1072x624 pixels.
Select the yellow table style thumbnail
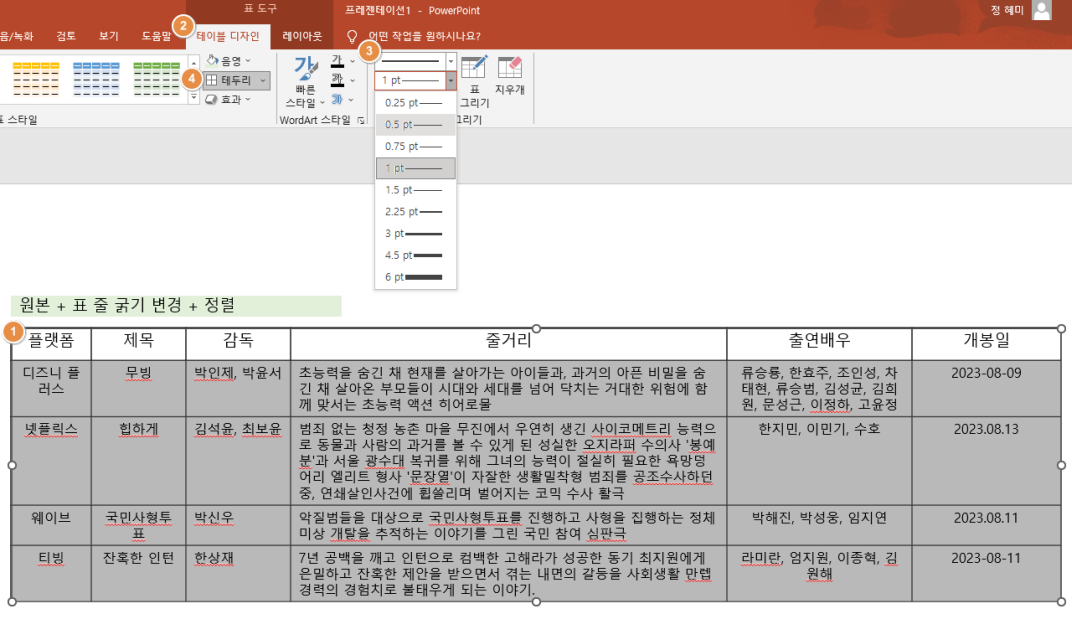coord(35,78)
